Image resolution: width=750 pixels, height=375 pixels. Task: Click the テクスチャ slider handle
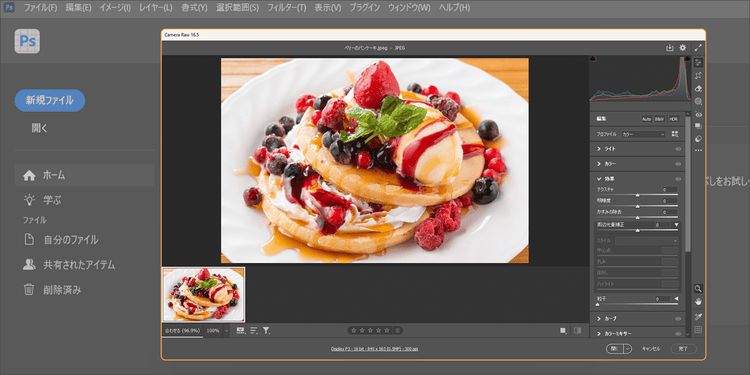(637, 195)
